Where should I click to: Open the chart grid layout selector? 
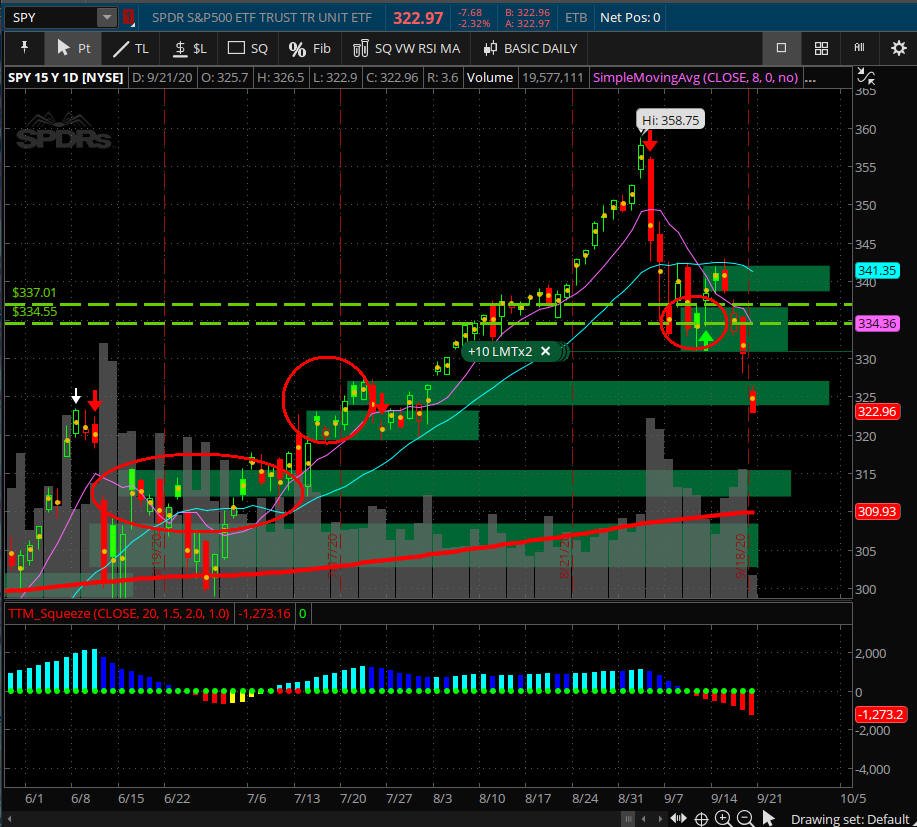pos(820,48)
